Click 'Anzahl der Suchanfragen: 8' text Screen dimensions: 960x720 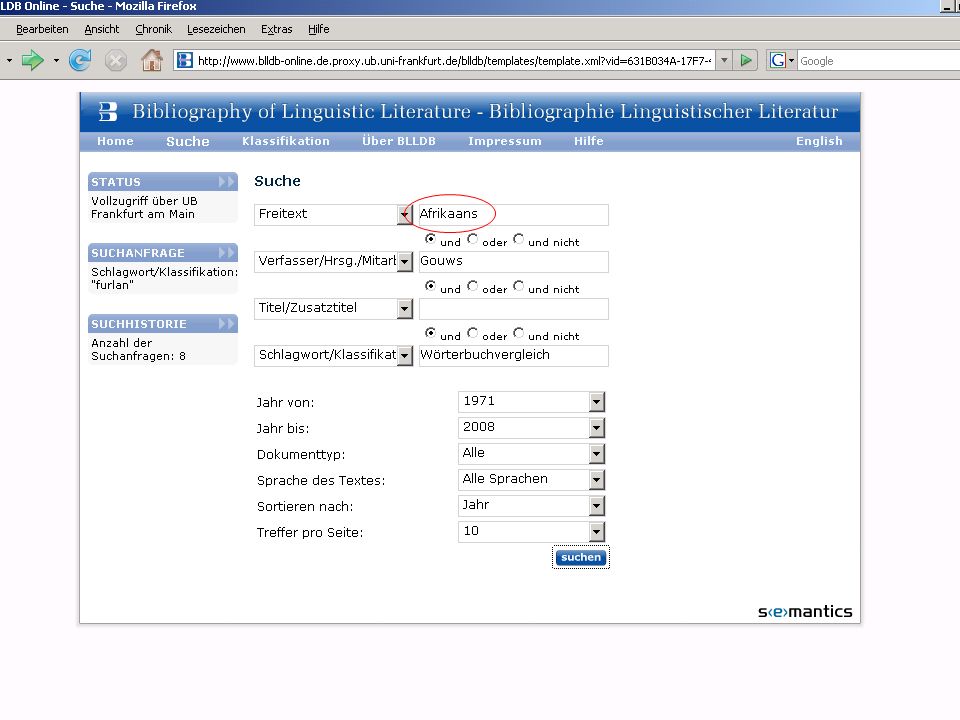click(138, 350)
